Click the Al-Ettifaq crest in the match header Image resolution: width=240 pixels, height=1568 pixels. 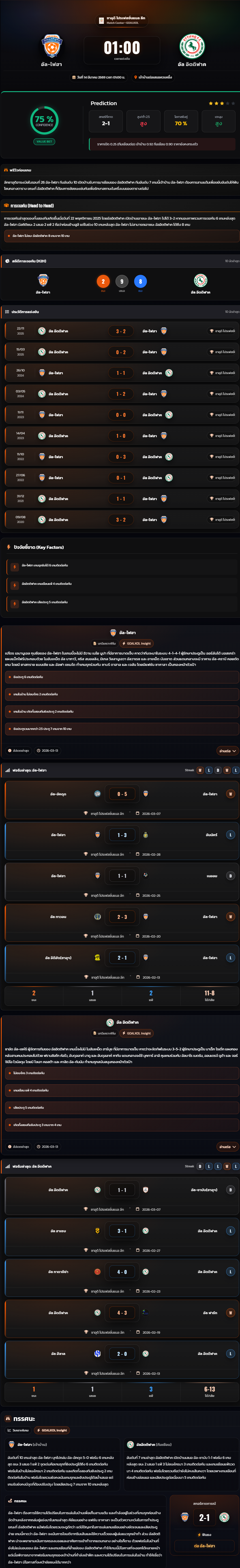(192, 46)
